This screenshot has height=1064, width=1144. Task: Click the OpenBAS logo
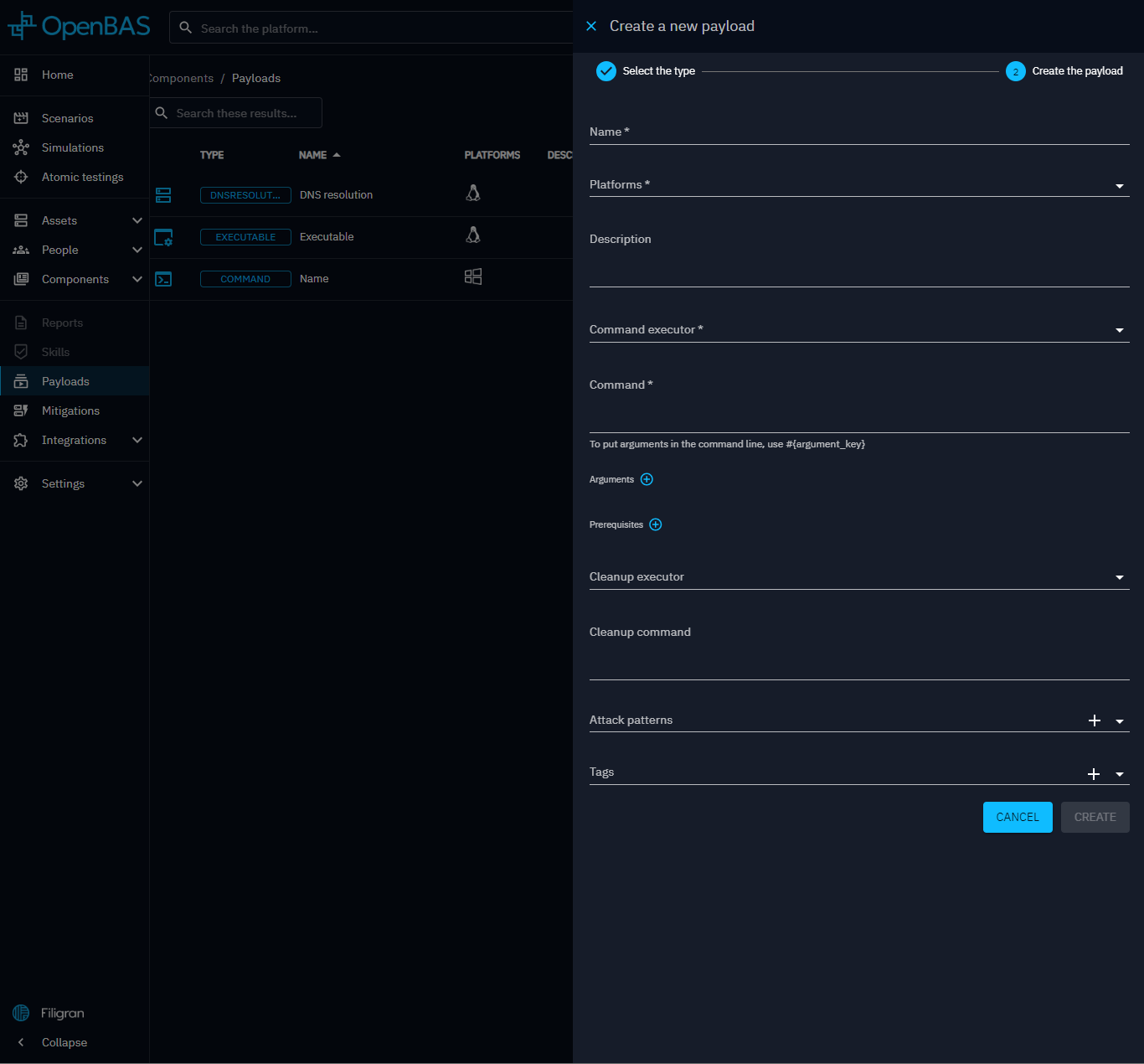point(79,27)
